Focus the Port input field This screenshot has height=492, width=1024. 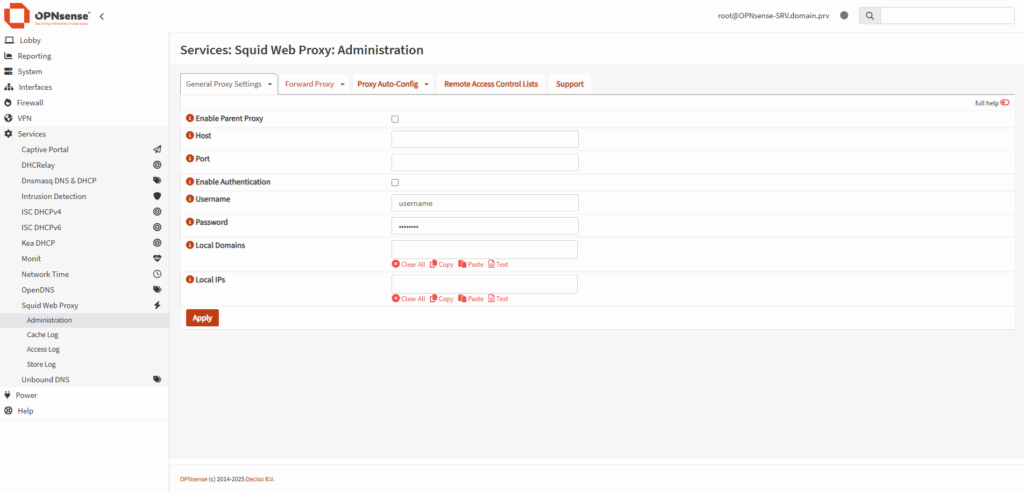tap(485, 162)
